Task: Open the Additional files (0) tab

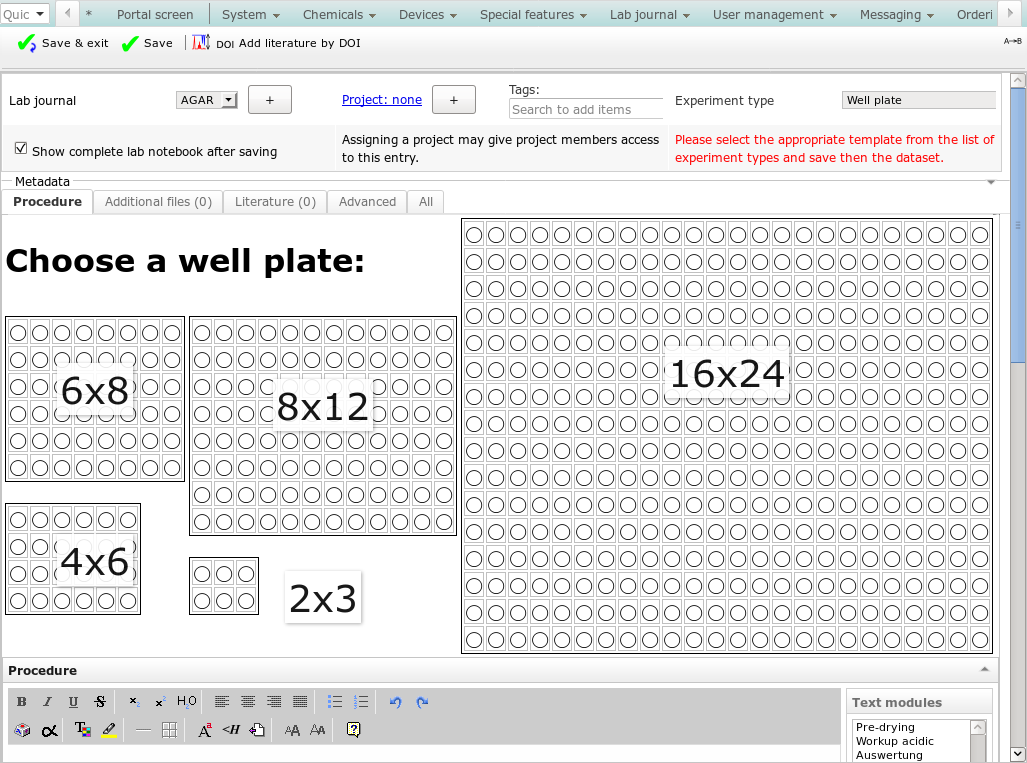Action: point(158,202)
